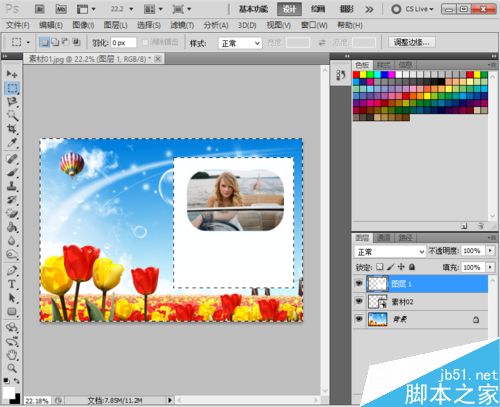The image size is (500, 407).
Task: Open 图像(I) menu
Action: tap(83, 25)
